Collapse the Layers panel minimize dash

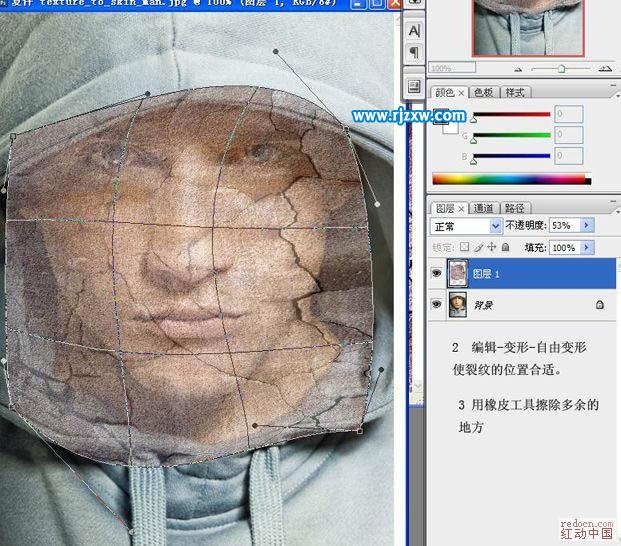(613, 201)
